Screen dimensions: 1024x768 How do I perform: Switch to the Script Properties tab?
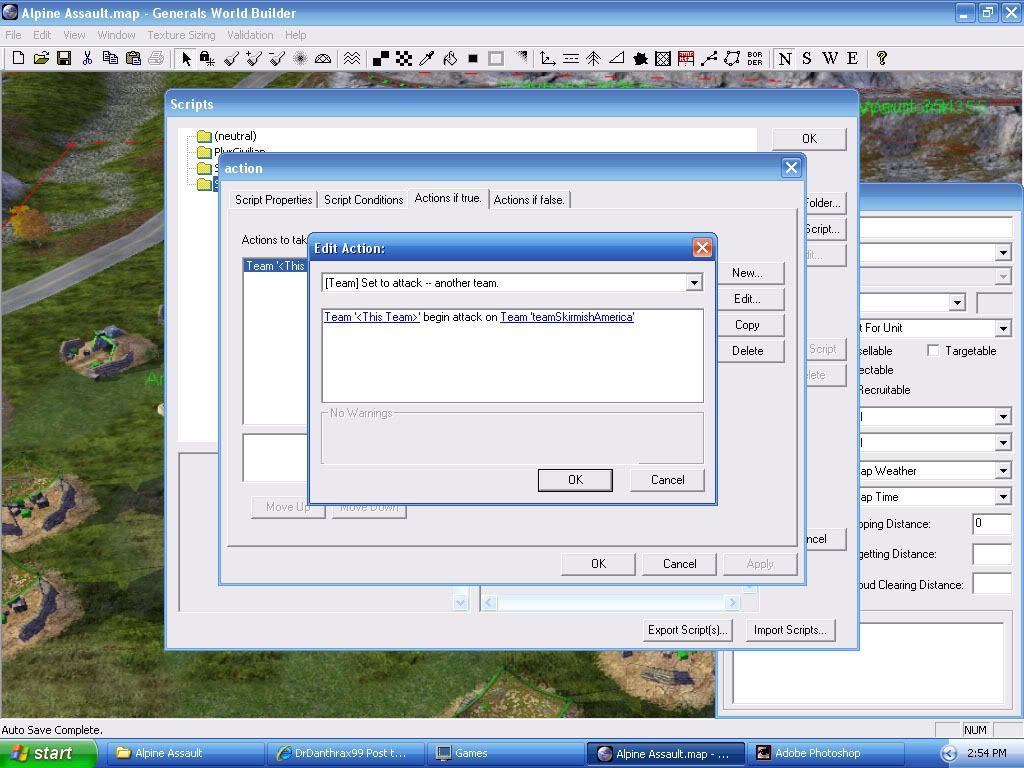point(274,200)
